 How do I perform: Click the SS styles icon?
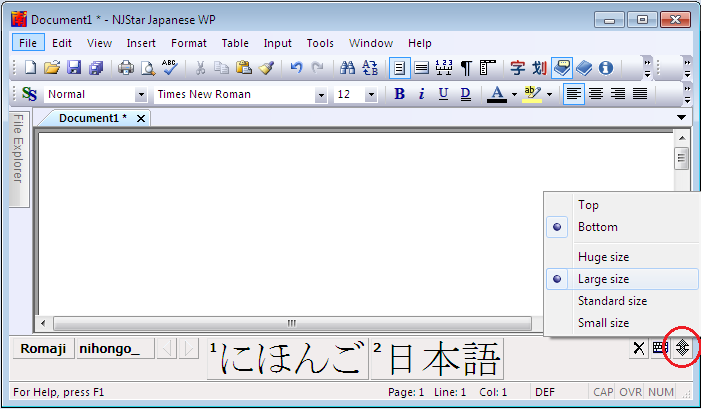(x=30, y=94)
